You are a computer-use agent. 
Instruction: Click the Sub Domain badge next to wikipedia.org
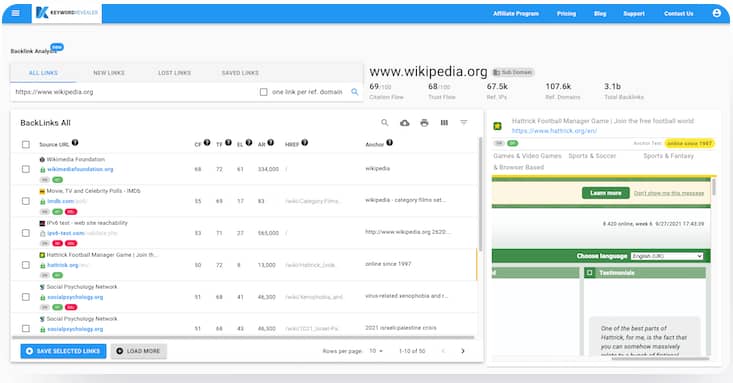[513, 72]
